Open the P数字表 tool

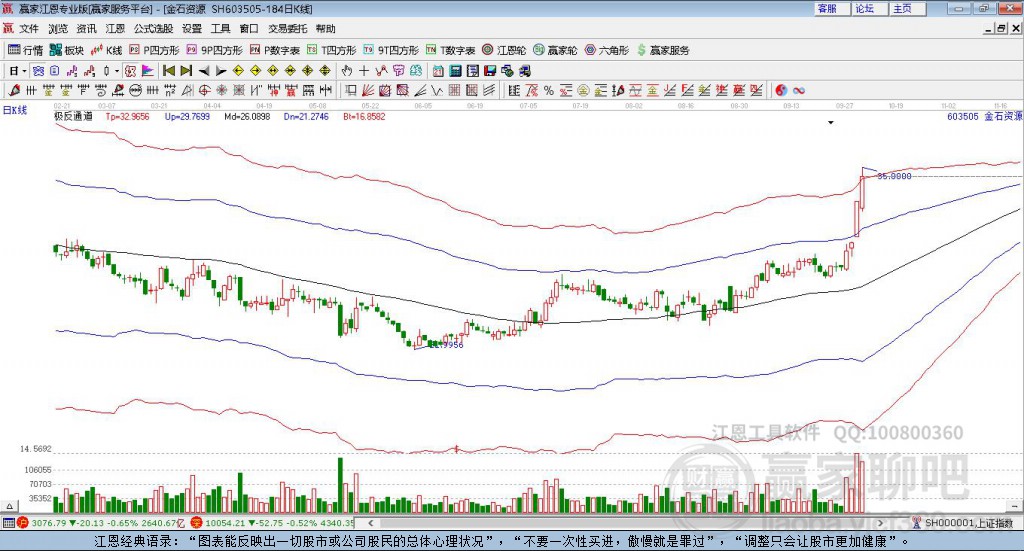point(274,50)
